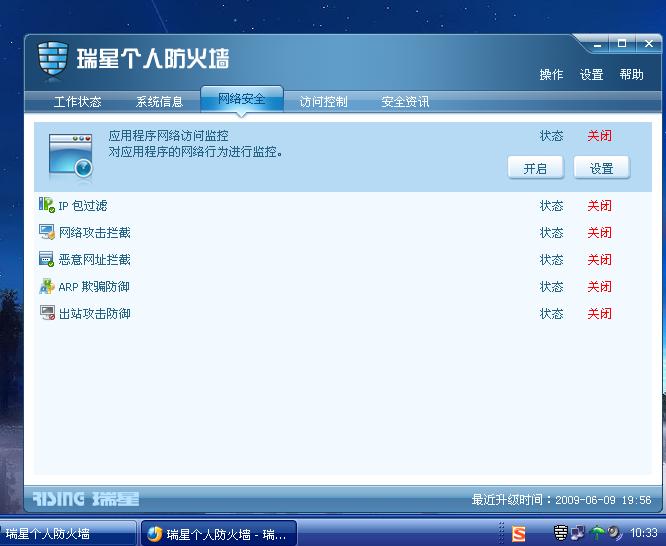Open the 帮助 menu
666x546 pixels.
(x=631, y=75)
